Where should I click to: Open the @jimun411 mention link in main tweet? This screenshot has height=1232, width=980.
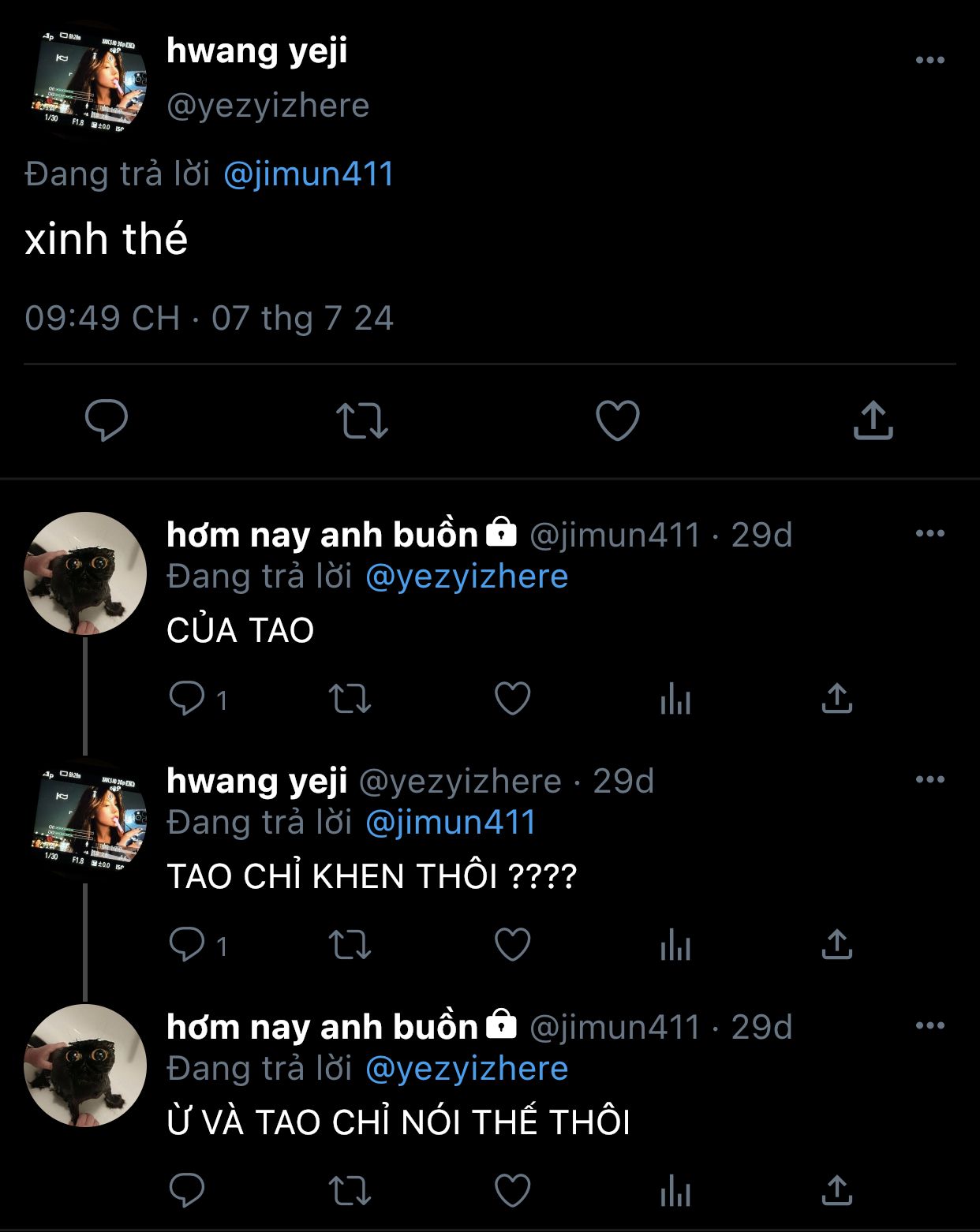click(x=309, y=174)
